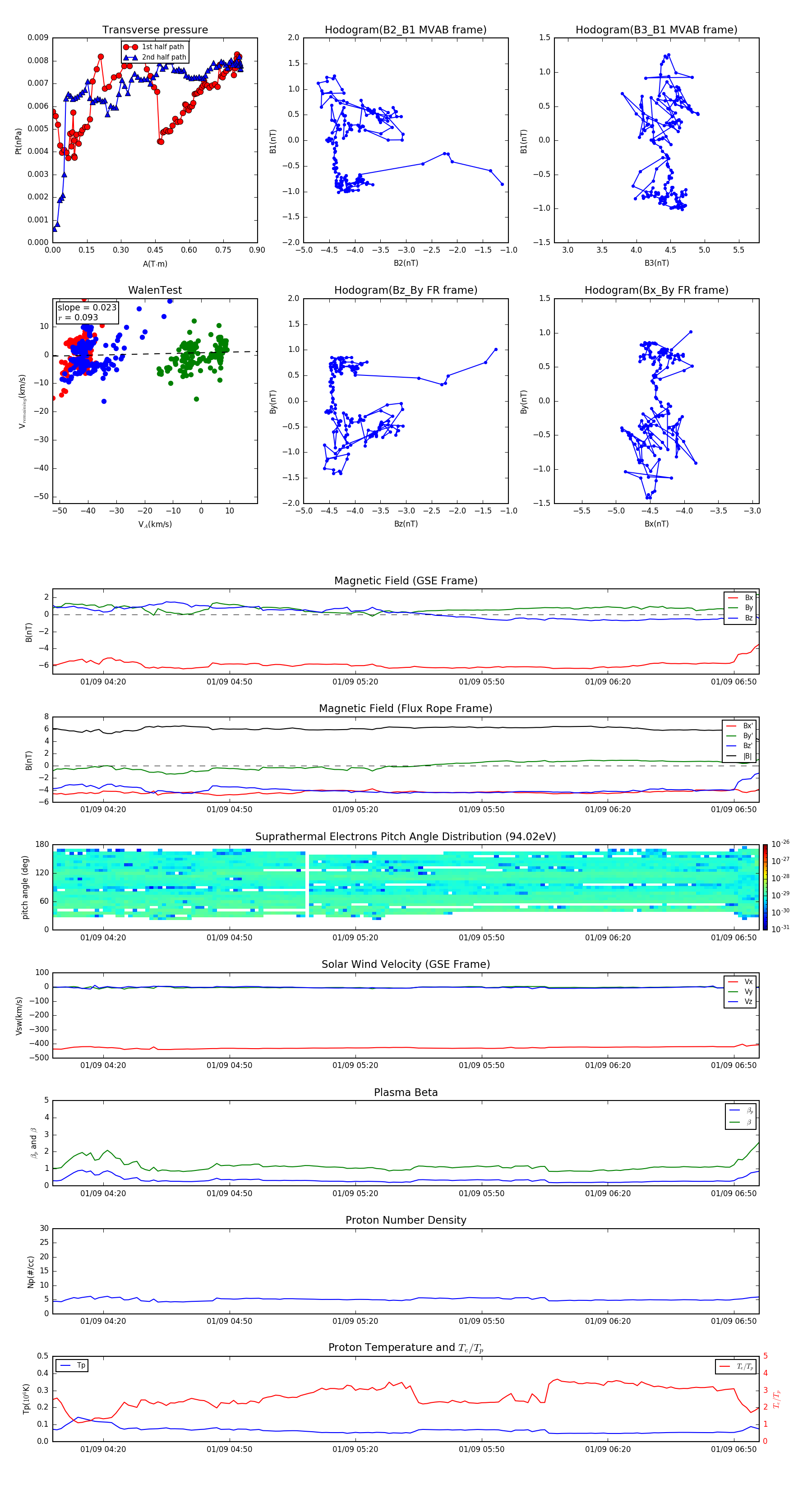
Task: Select "Bx" in the GSE magnetic field legend
Action: 740,598
